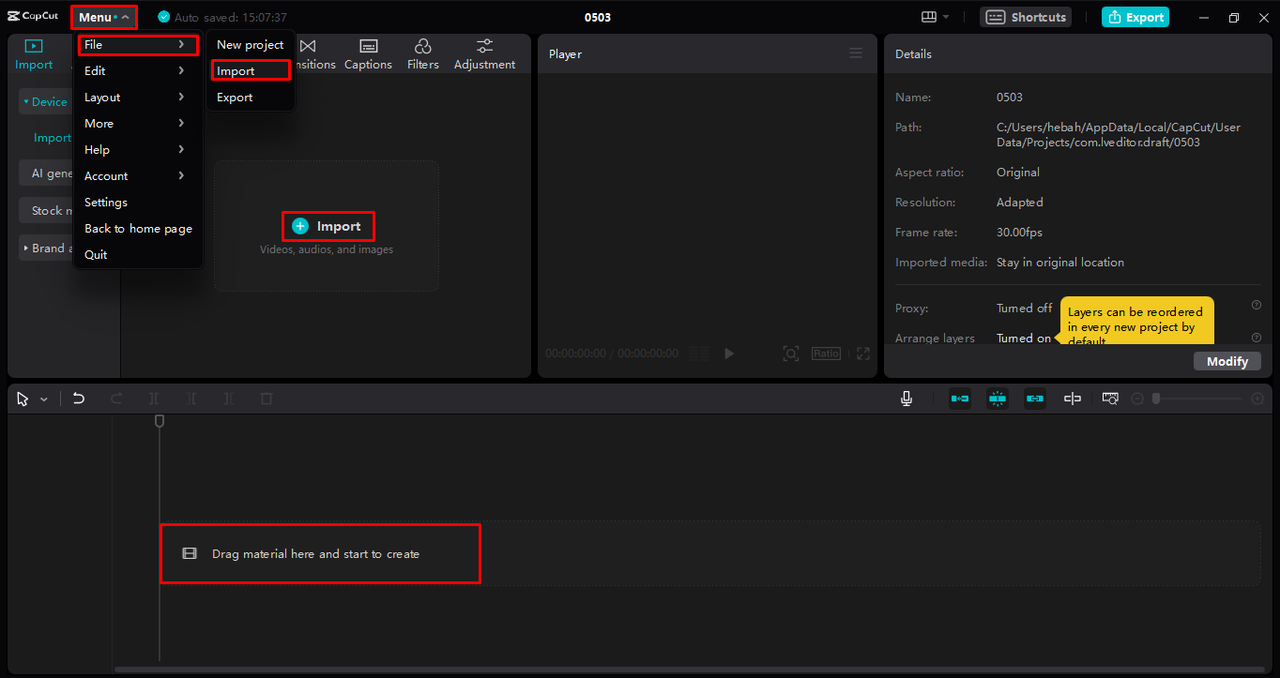The width and height of the screenshot is (1280, 678).
Task: Open the Layout submenu in Menu
Action: point(138,97)
